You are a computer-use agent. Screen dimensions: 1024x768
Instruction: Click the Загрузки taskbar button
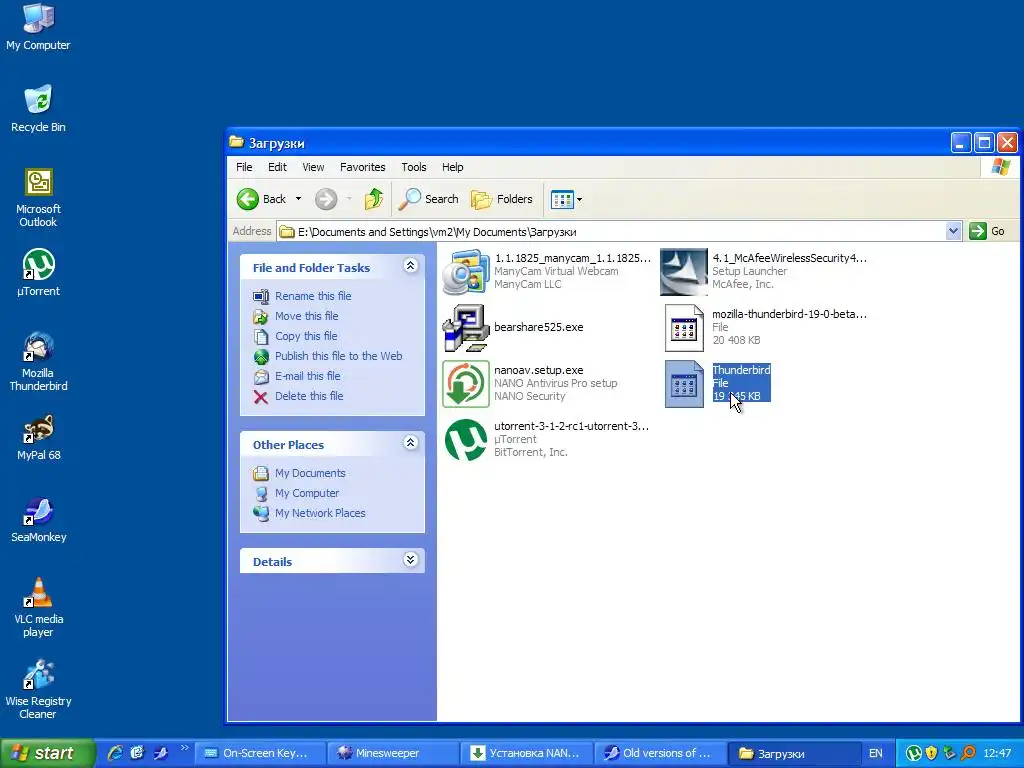[x=794, y=753]
